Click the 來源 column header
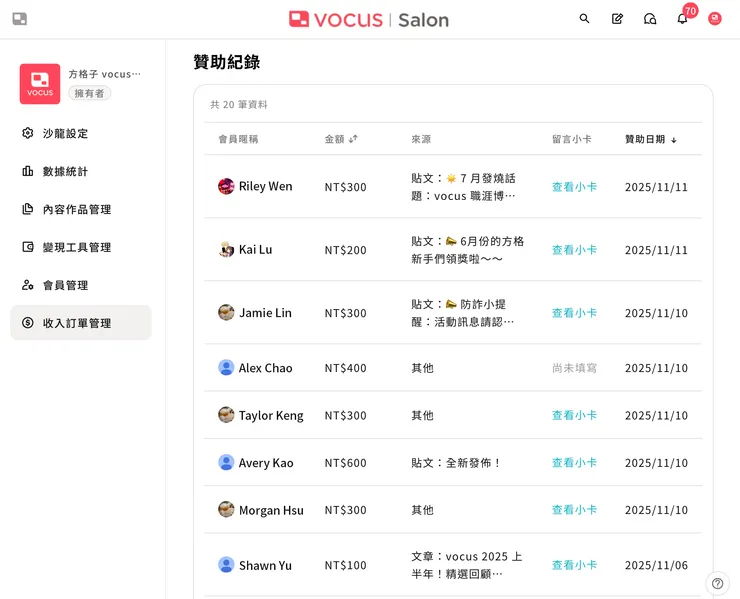This screenshot has height=599, width=740. (x=421, y=139)
